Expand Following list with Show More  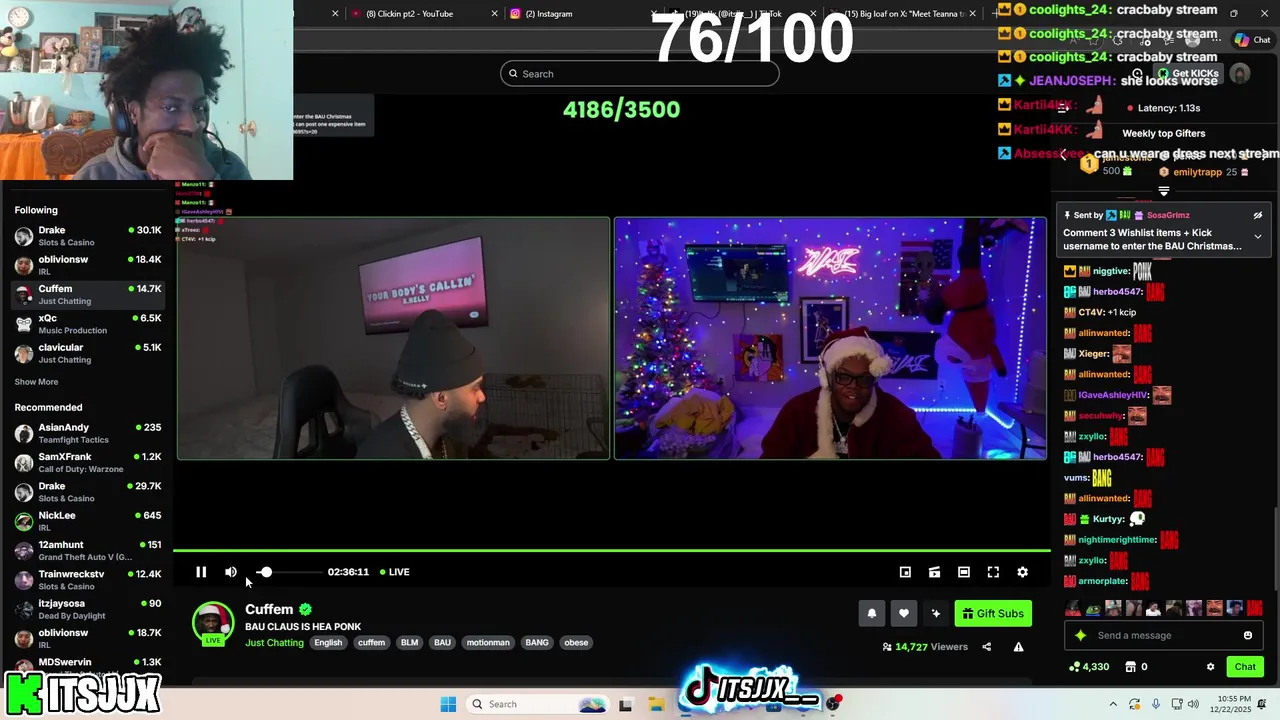36,382
